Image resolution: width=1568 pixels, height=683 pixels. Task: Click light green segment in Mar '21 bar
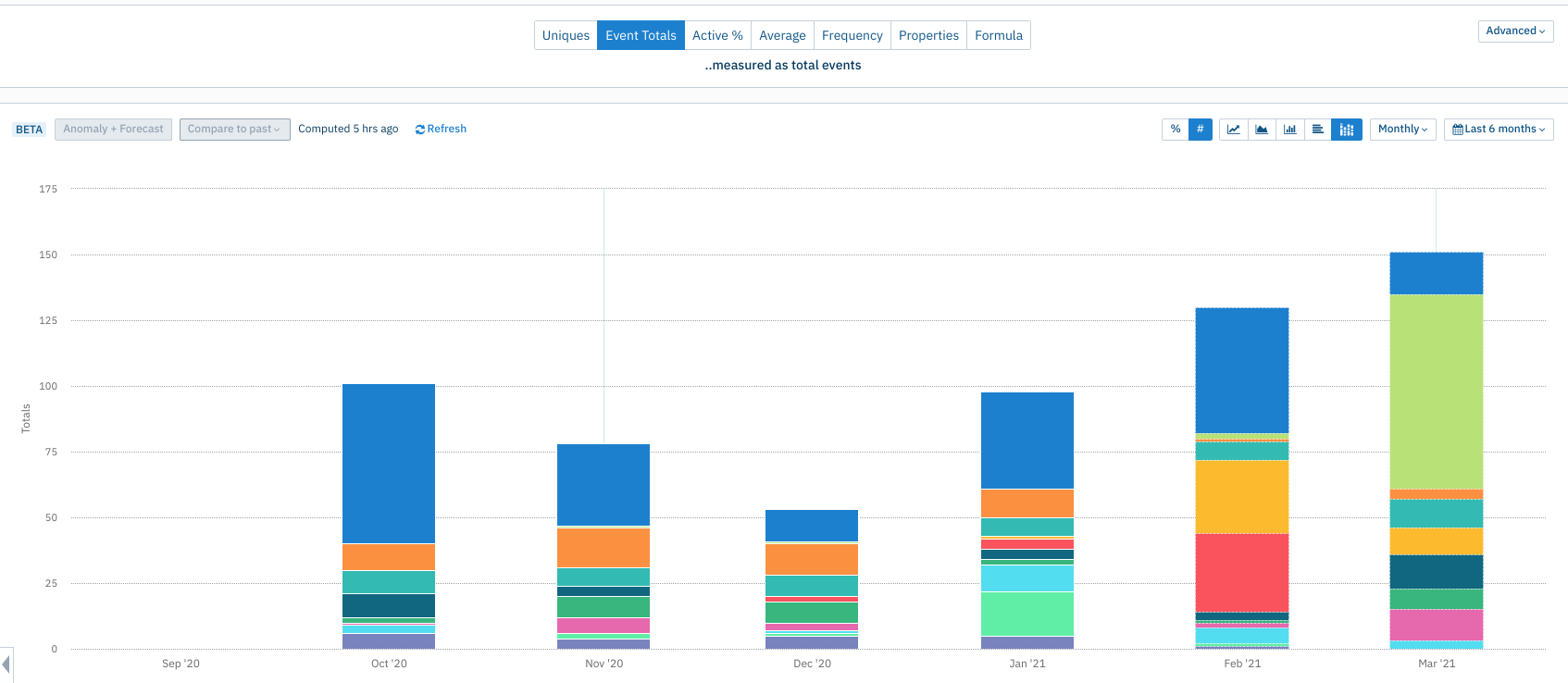(1437, 391)
